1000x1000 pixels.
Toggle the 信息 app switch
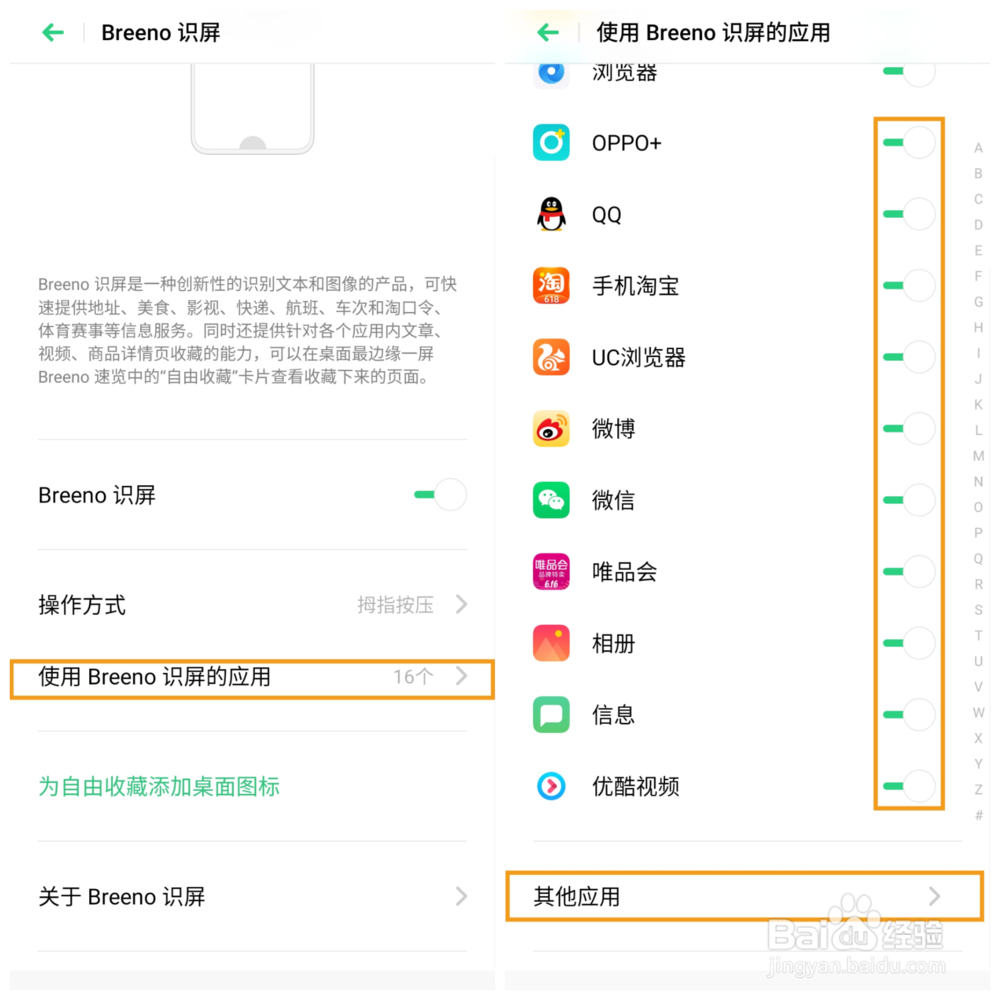(x=909, y=714)
